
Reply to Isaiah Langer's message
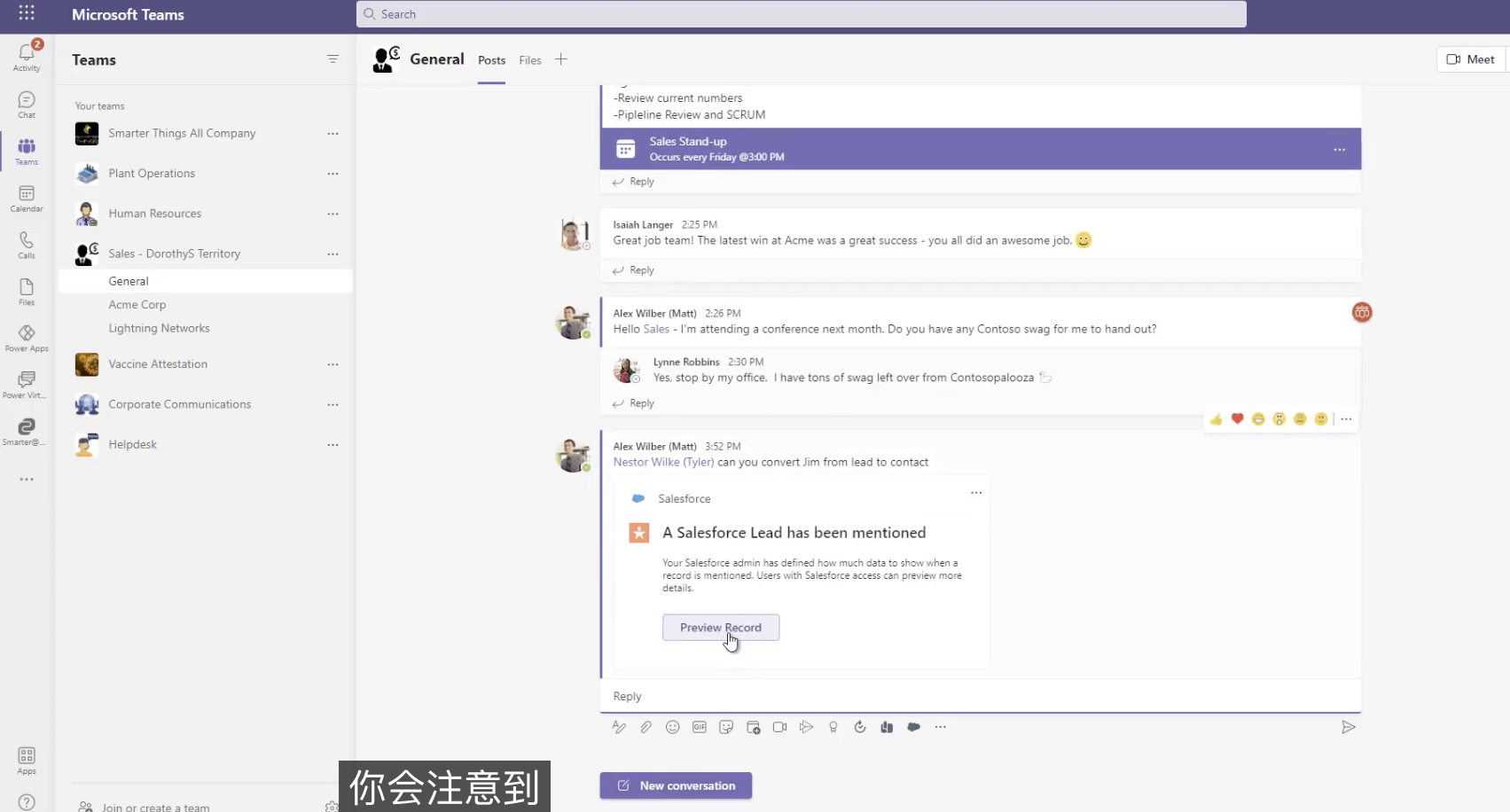click(x=633, y=270)
